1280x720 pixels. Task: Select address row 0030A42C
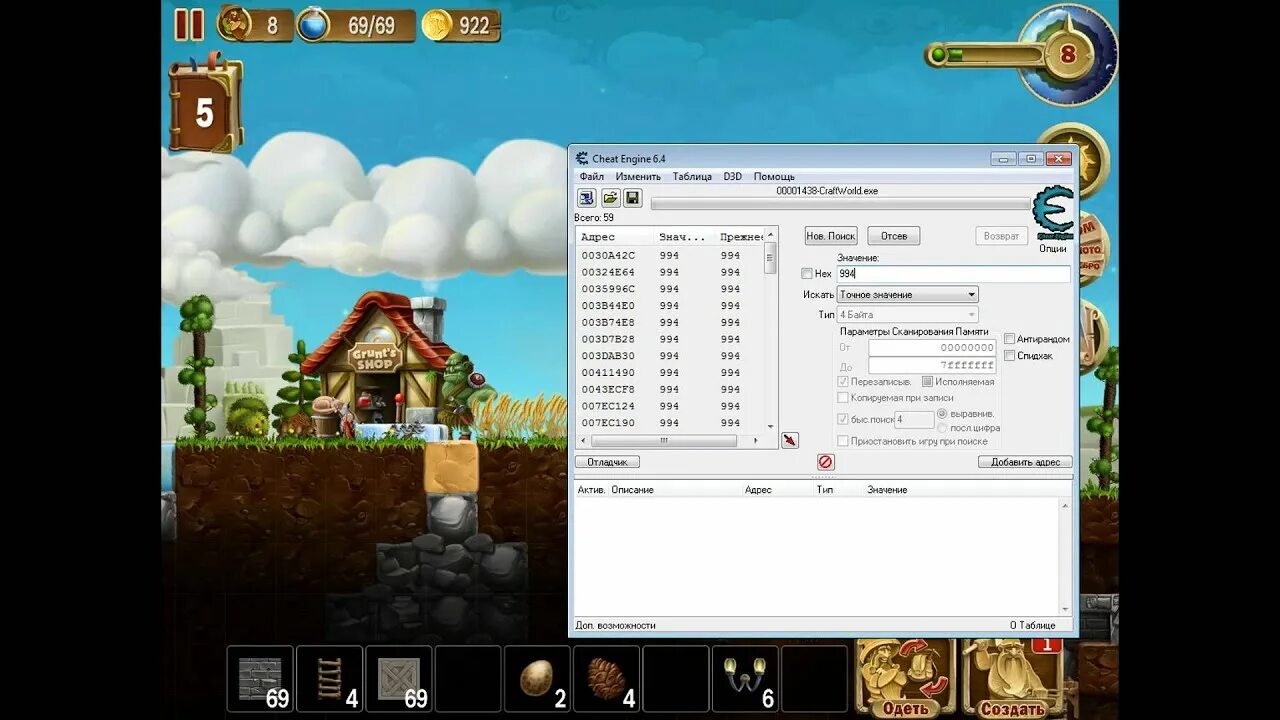click(670, 255)
